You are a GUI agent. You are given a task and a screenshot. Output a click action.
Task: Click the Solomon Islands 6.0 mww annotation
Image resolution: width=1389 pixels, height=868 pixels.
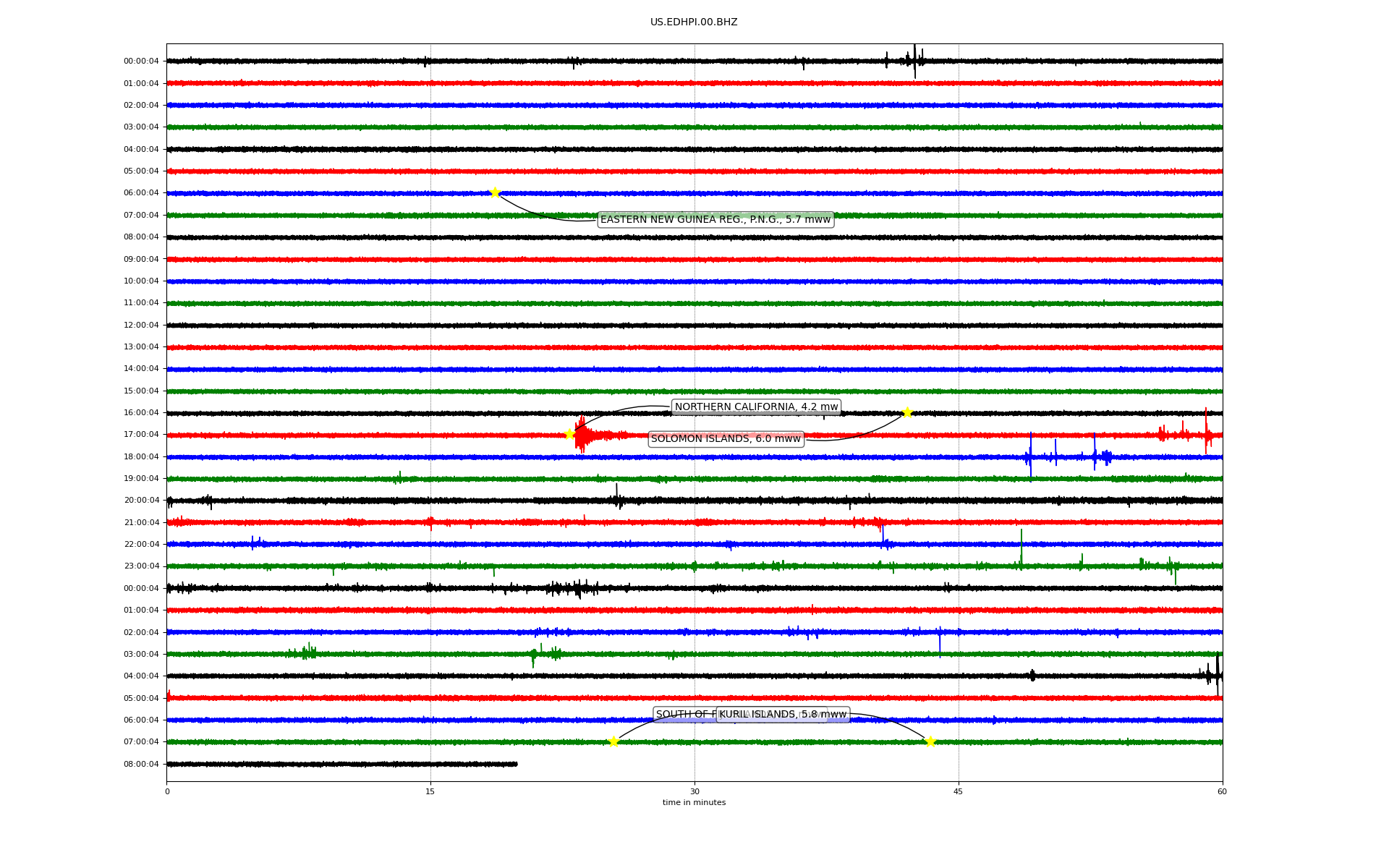pos(726,438)
